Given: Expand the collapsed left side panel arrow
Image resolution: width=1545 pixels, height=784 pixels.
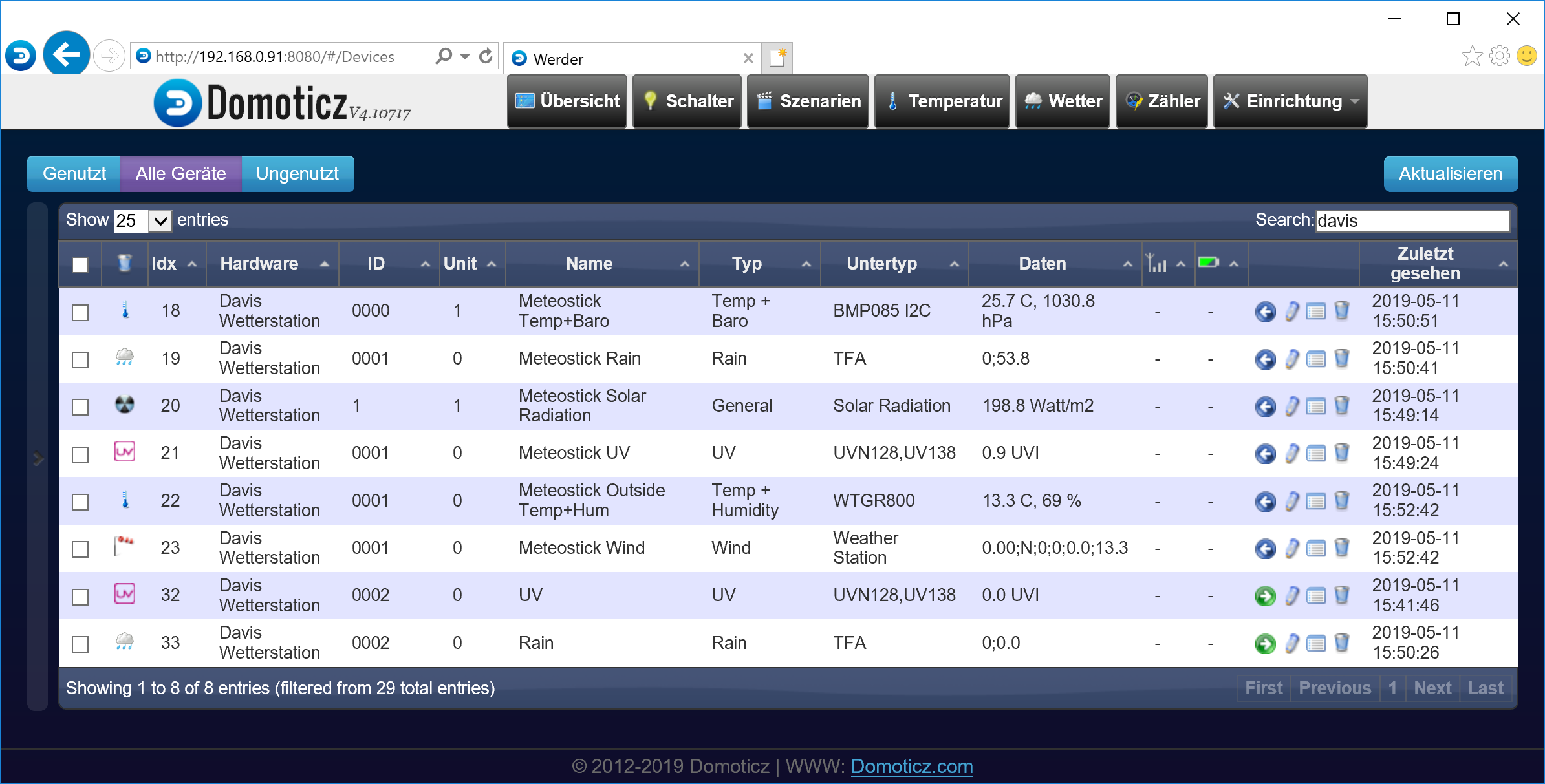Looking at the screenshot, I should [38, 458].
